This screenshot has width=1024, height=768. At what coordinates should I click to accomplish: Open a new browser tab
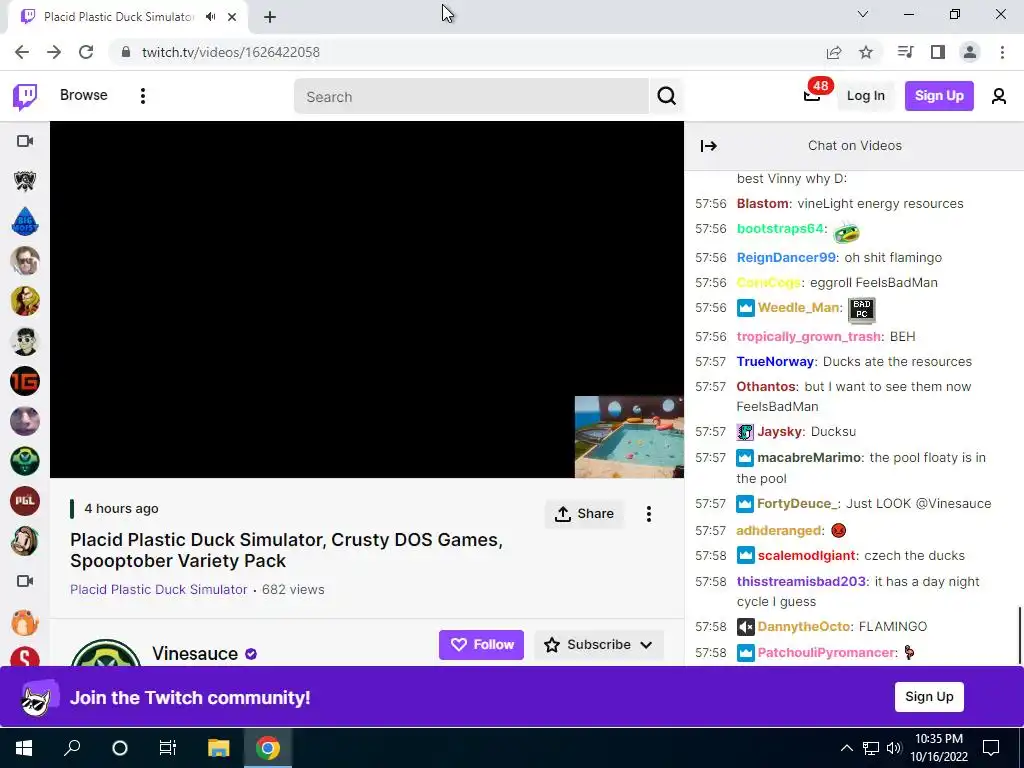point(270,18)
